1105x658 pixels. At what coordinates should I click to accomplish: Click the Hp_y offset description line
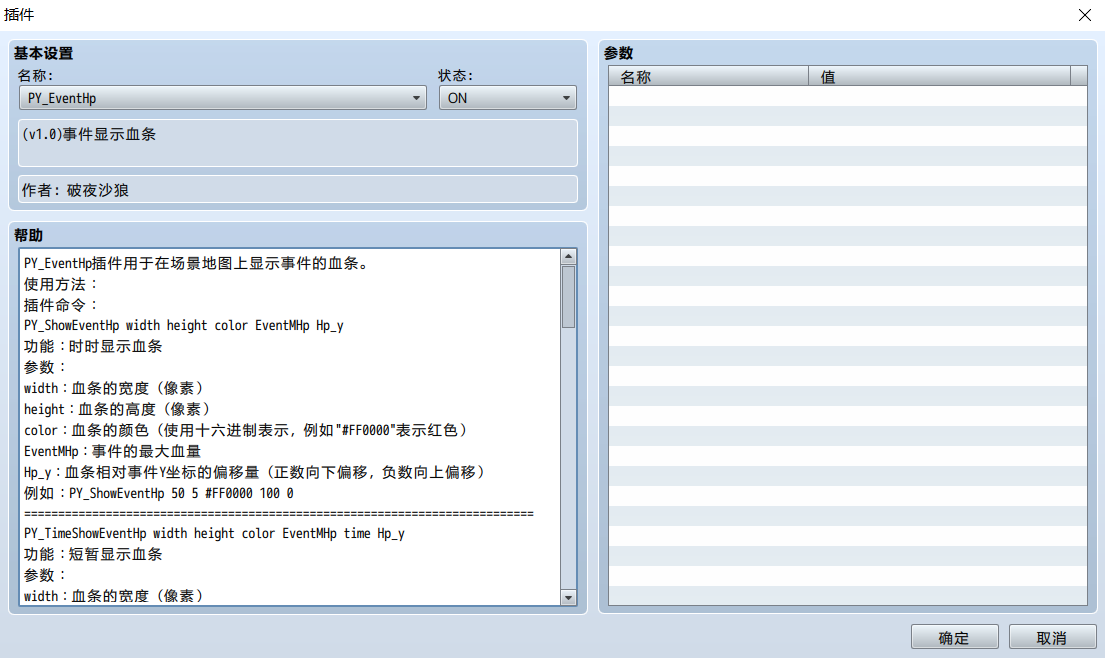click(254, 472)
